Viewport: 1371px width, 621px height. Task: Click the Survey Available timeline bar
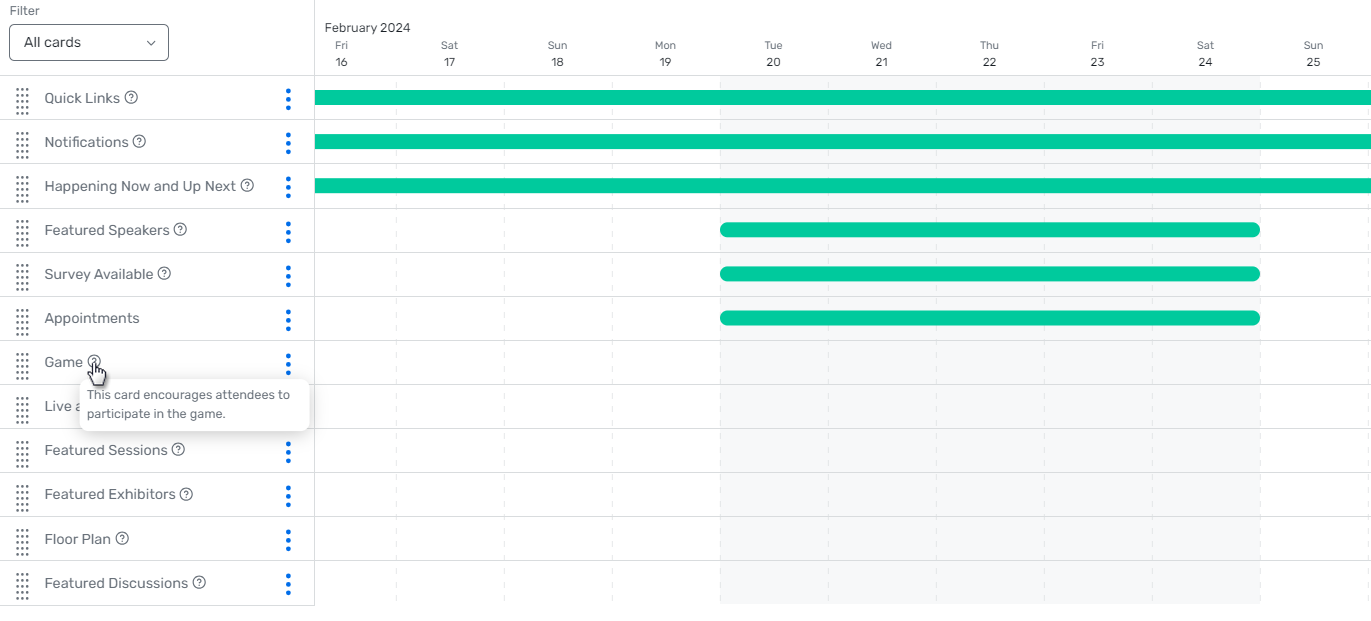(989, 273)
